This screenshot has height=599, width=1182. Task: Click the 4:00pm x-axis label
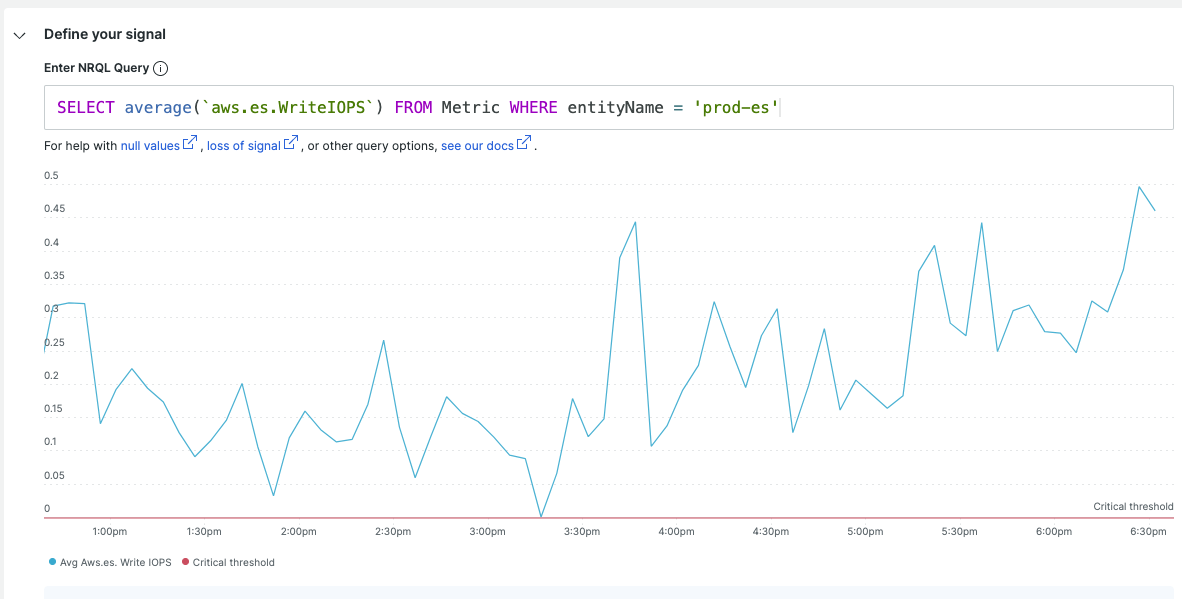click(676, 531)
